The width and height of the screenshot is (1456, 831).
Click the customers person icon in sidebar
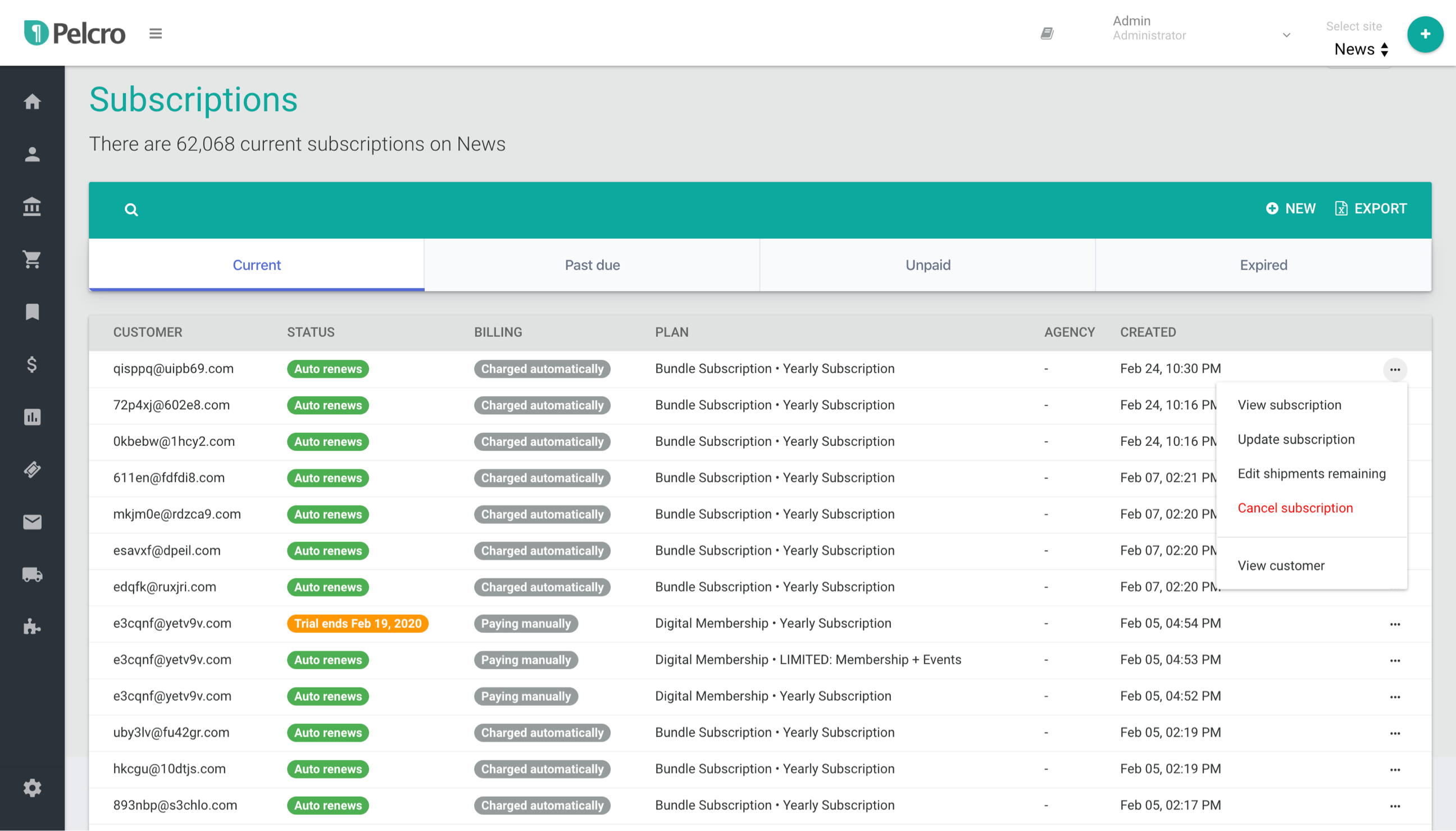point(32,154)
